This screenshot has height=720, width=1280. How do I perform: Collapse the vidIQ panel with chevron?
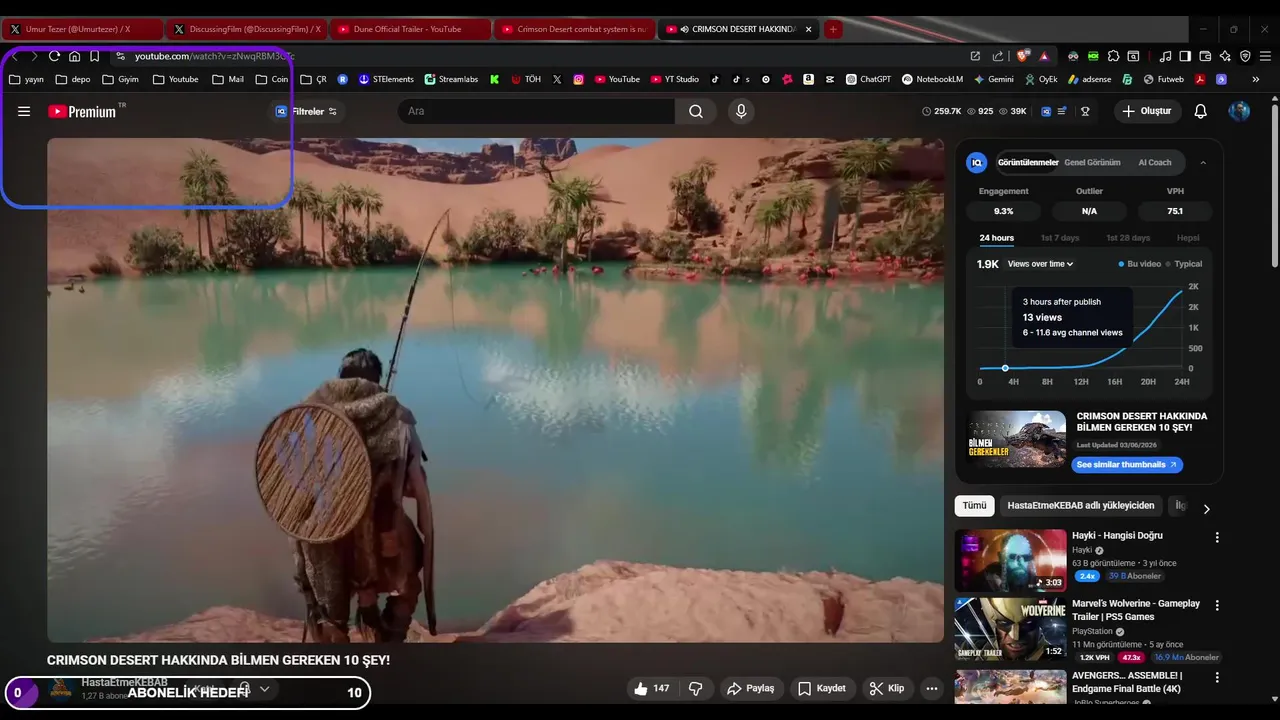pyautogui.click(x=1203, y=162)
